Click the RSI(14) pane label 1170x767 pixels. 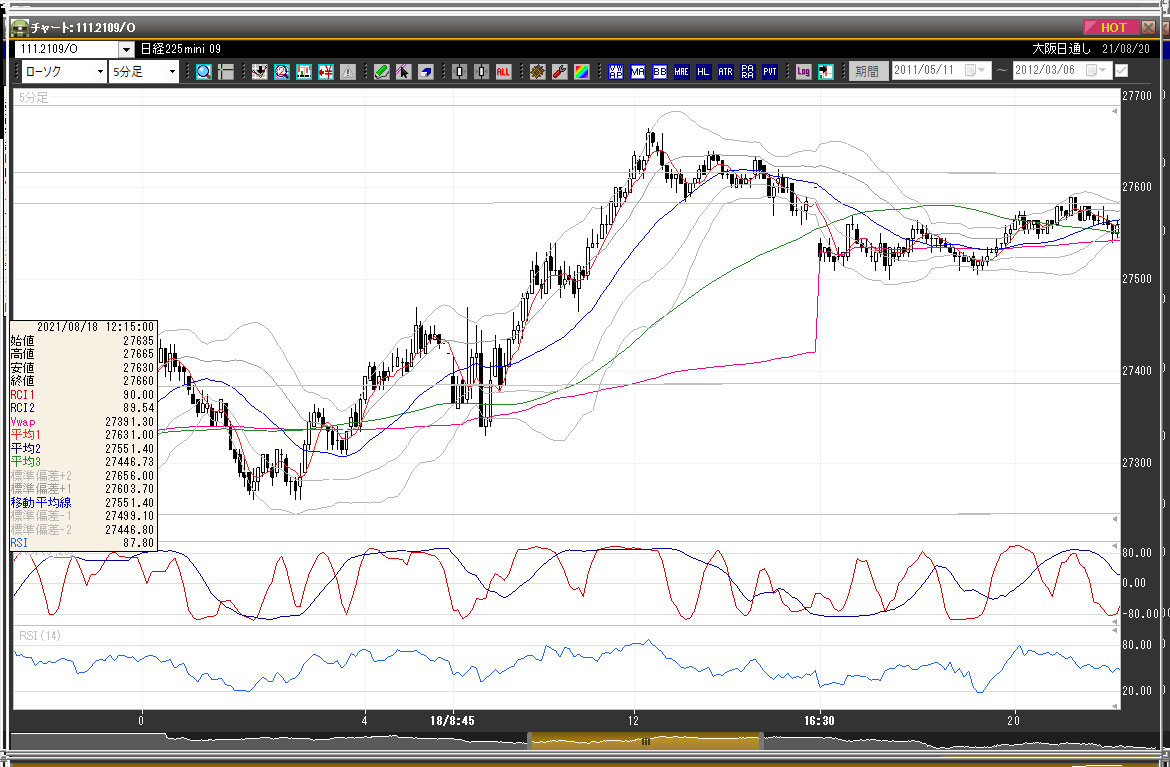coord(40,636)
